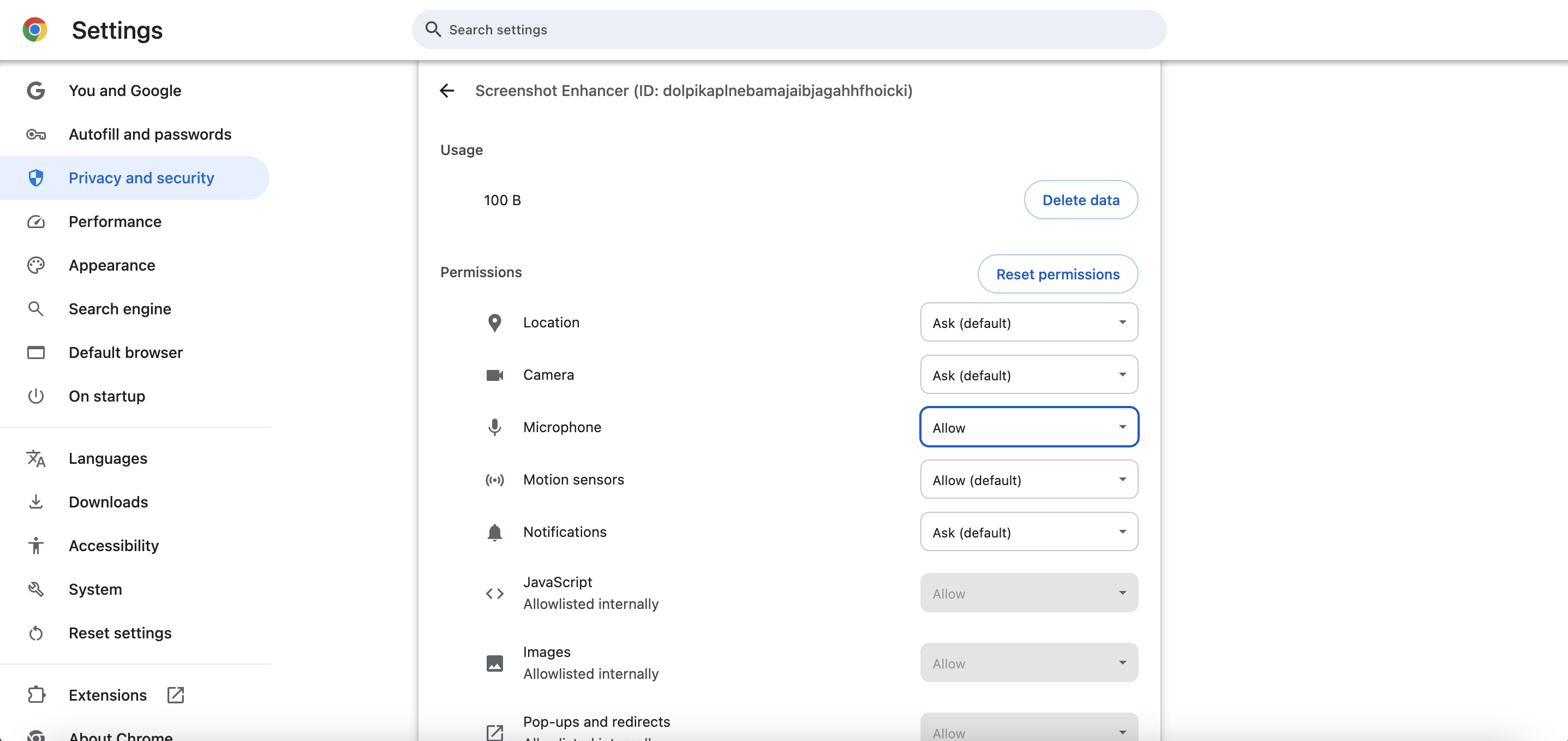The height and width of the screenshot is (741, 1568).
Task: Click the Allowlisted internally text under JavaScript
Action: pyautogui.click(x=590, y=604)
